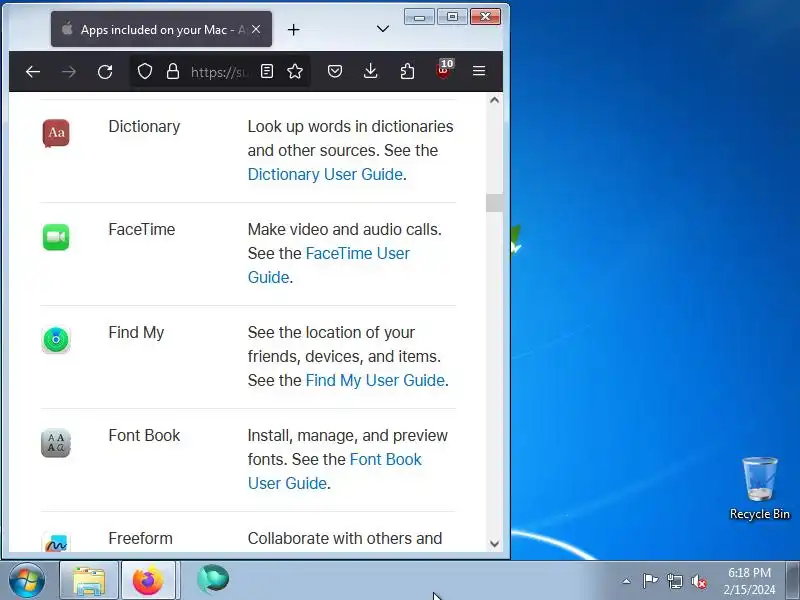Click the page scrollbar down arrow
The image size is (800, 600).
[x=494, y=544]
